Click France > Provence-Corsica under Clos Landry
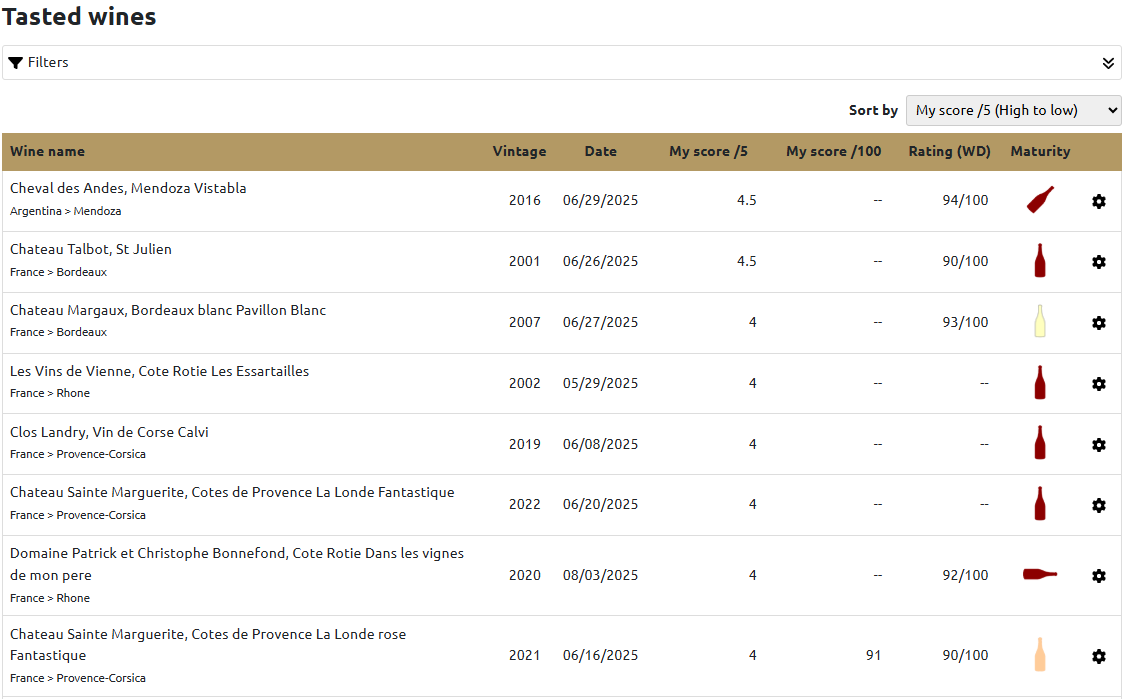Image resolution: width=1125 pixels, height=699 pixels. click(x=77, y=454)
